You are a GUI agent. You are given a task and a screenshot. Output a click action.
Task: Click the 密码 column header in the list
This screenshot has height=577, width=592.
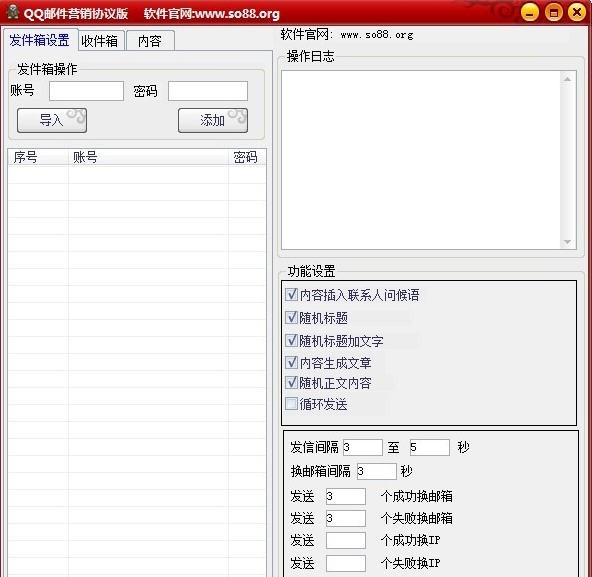tap(247, 157)
